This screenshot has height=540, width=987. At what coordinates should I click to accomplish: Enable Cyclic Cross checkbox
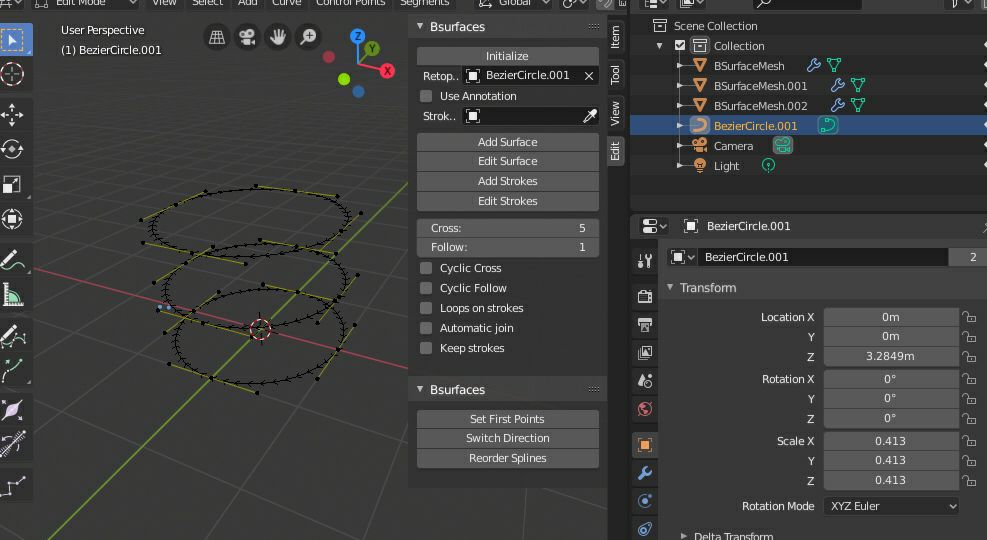point(426,268)
